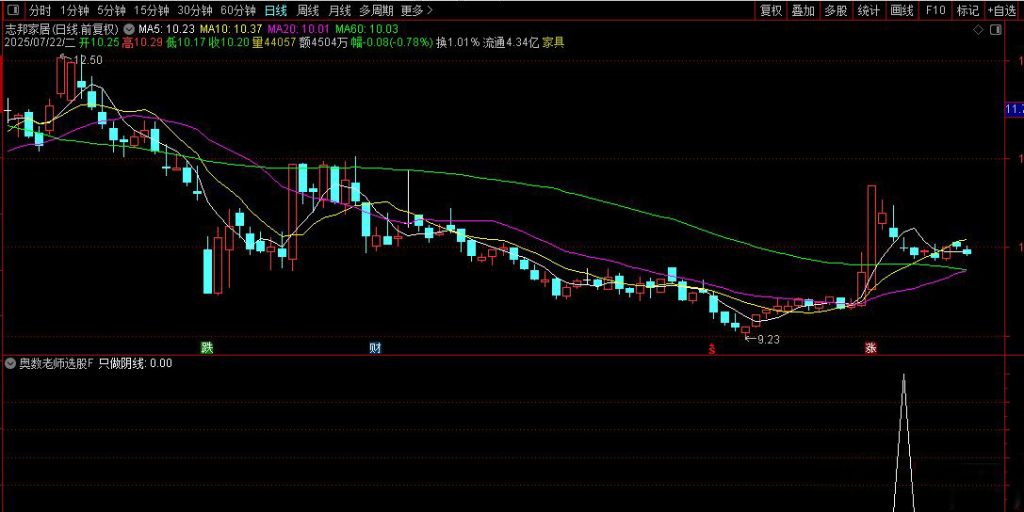This screenshot has height=512, width=1024.
Task: Click the red 涨 event marker
Action: (871, 348)
